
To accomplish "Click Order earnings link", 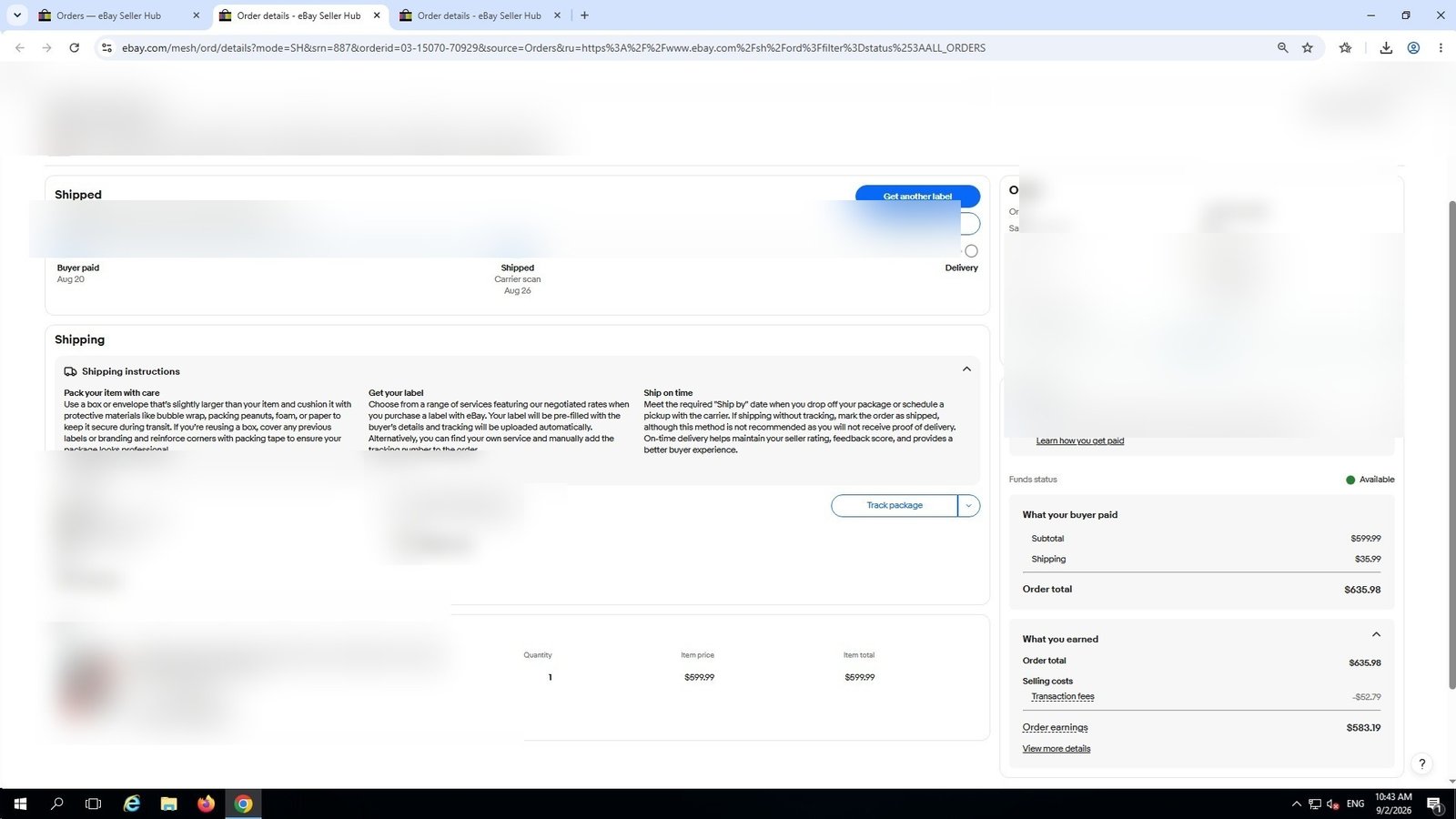I will 1055,727.
